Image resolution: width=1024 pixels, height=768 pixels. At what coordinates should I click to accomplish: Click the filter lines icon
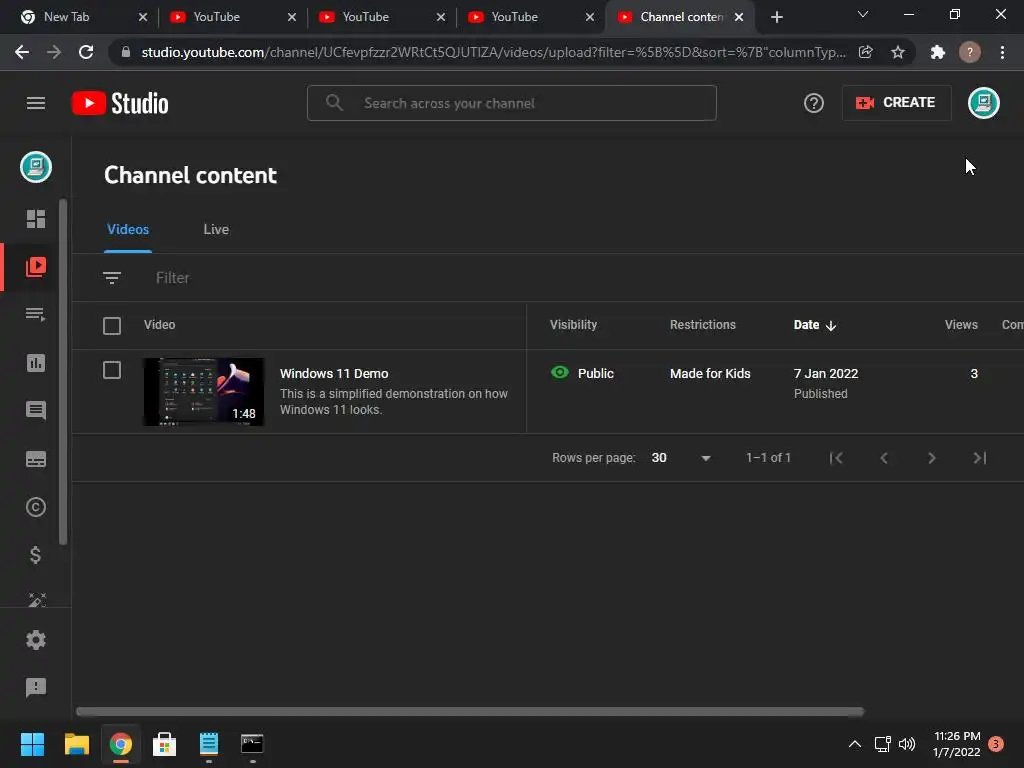click(x=112, y=278)
